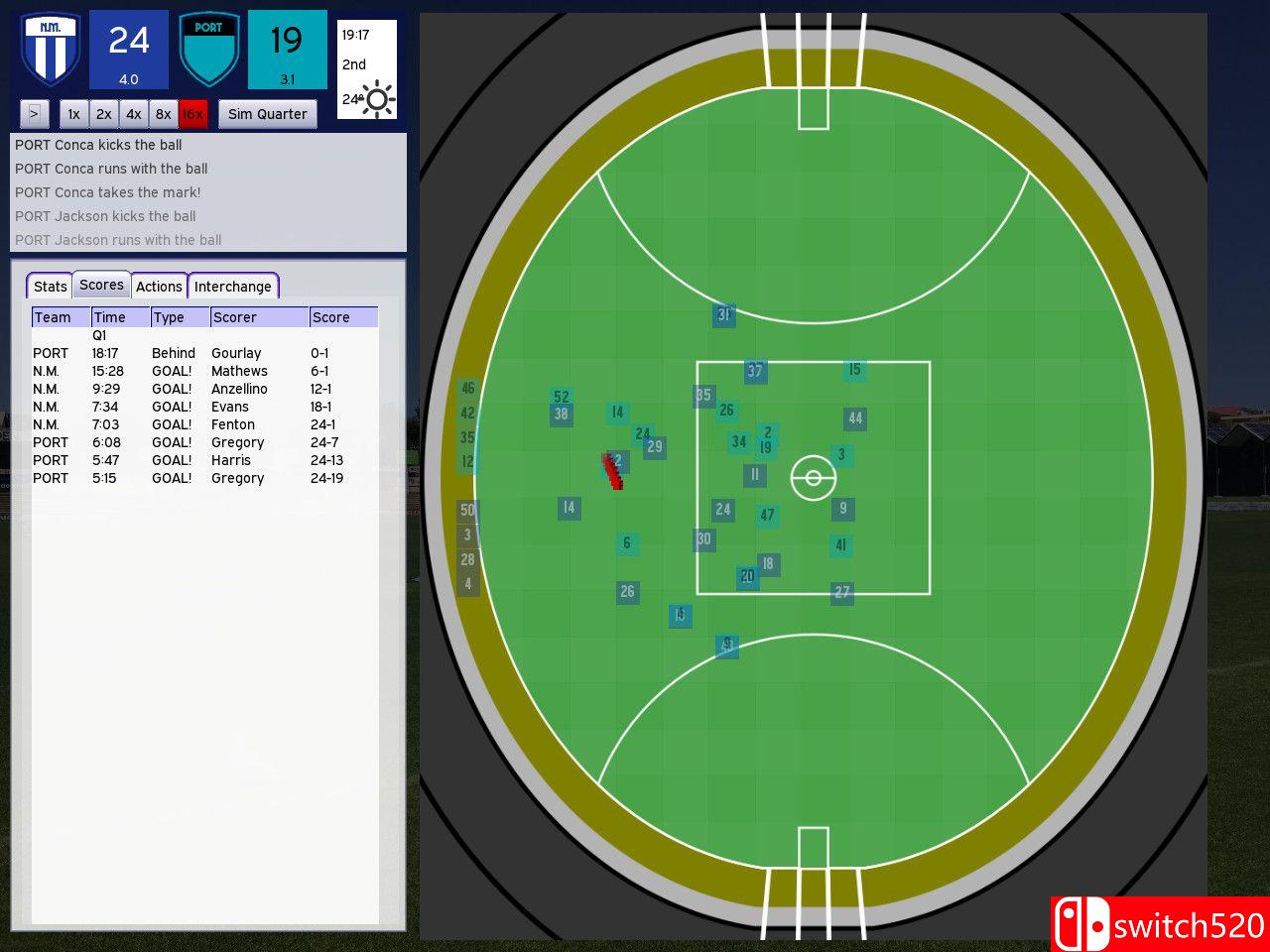The height and width of the screenshot is (952, 1270).
Task: Select the Mathews goal row at 15:28
Action: tap(203, 371)
